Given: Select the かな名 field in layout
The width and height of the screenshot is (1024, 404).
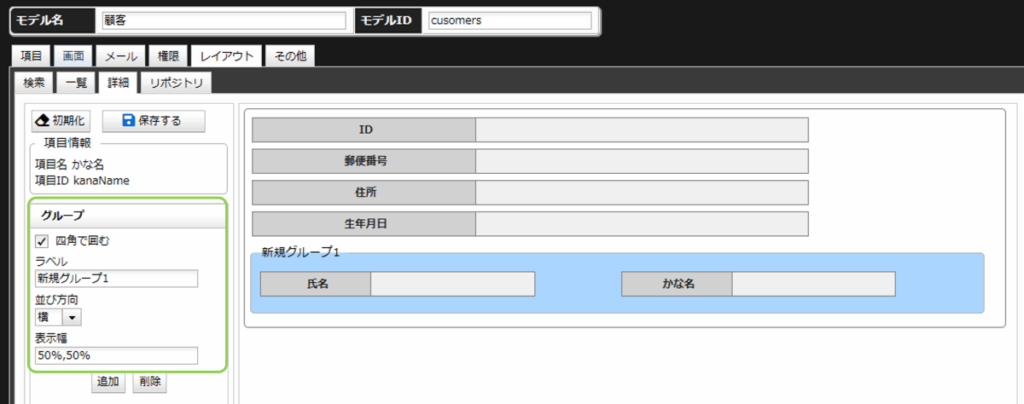Looking at the screenshot, I should pos(757,284).
